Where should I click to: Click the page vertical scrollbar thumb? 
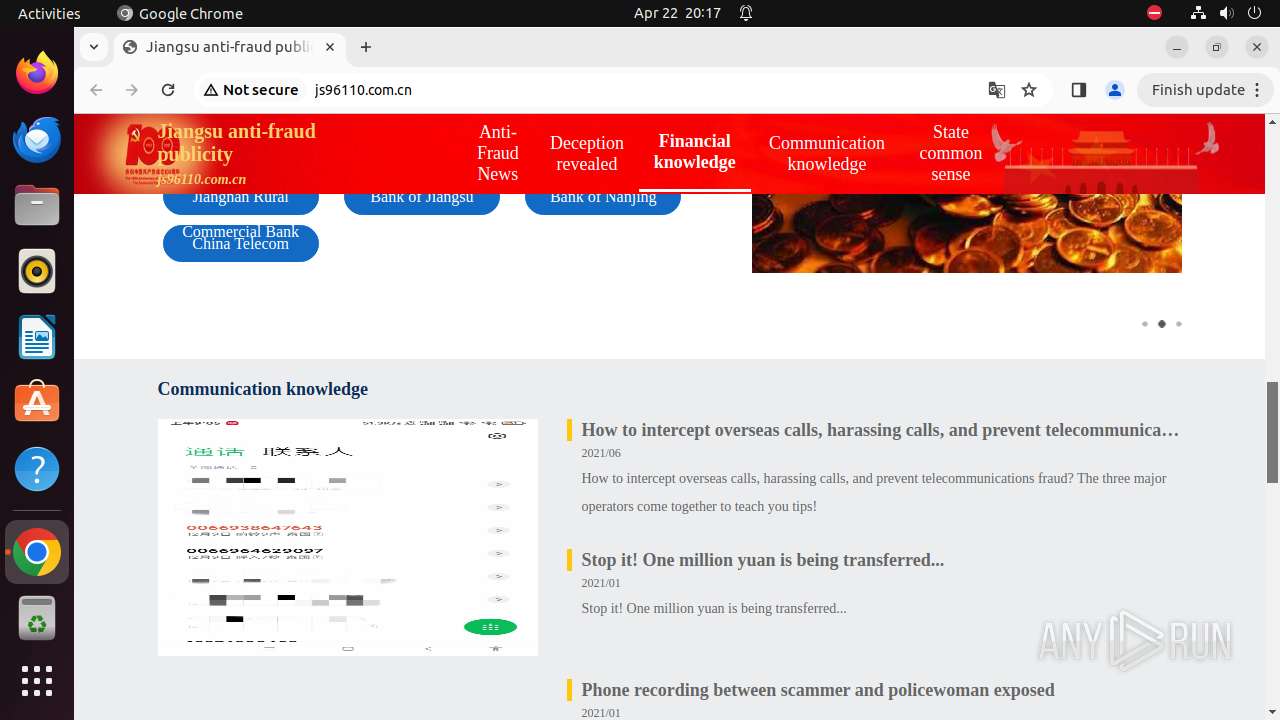coord(1272,432)
